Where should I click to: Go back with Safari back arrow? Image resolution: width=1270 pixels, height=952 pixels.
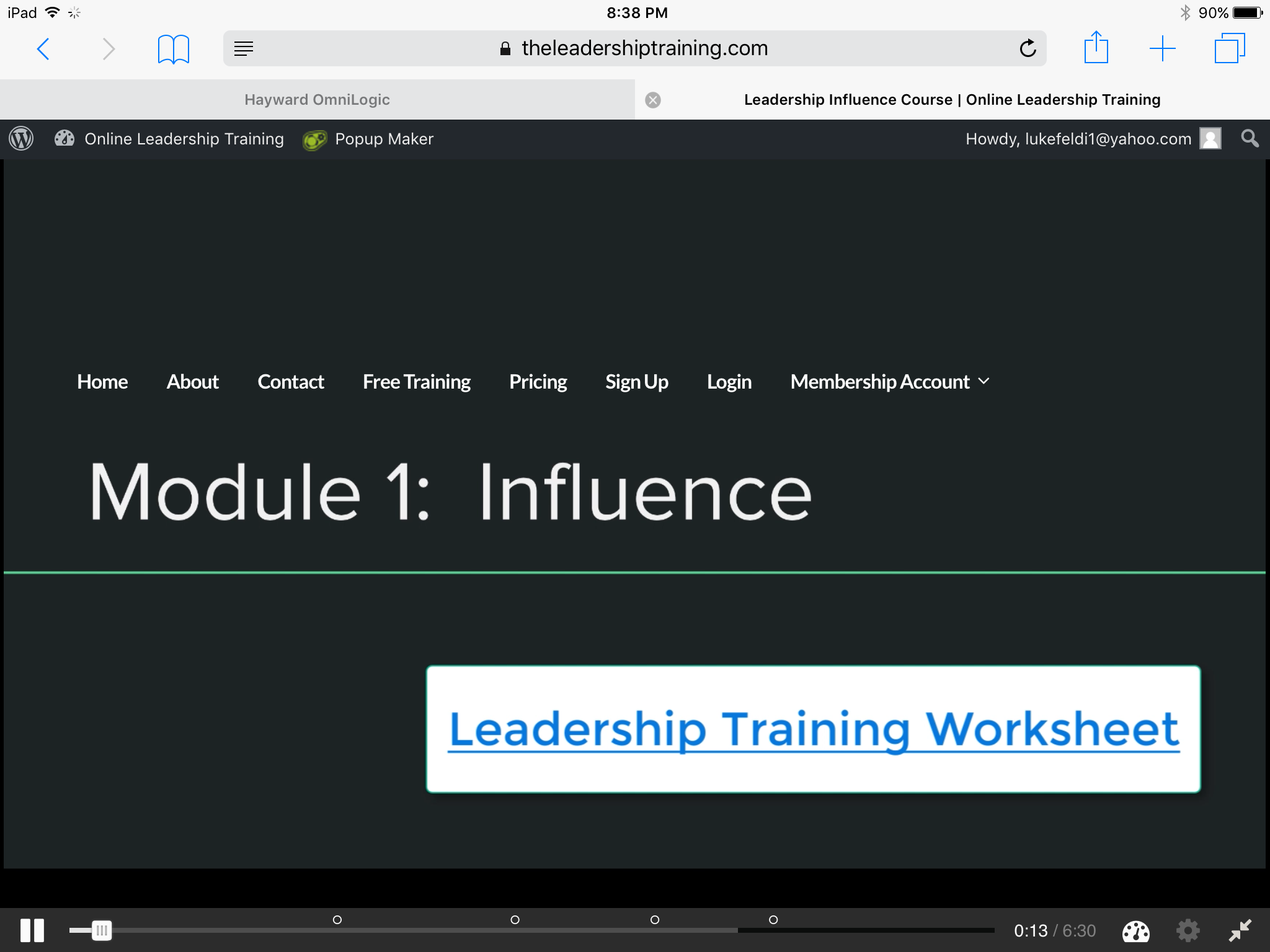(43, 48)
